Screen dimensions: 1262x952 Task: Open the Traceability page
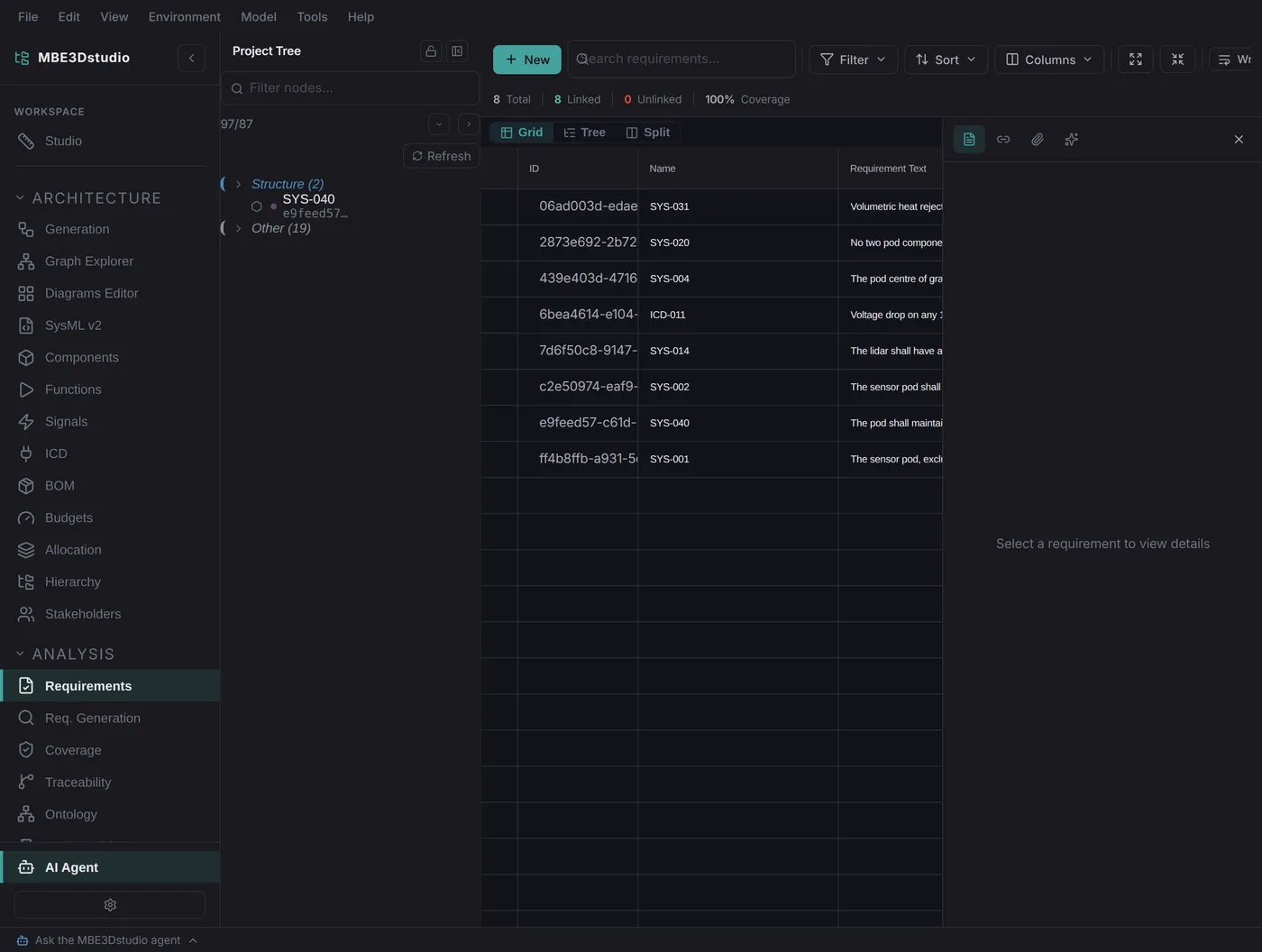coord(110,782)
